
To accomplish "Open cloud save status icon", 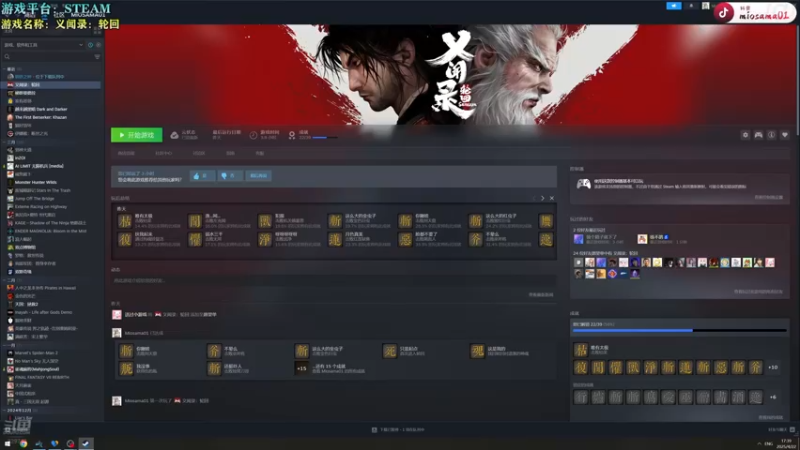I will click(x=174, y=135).
